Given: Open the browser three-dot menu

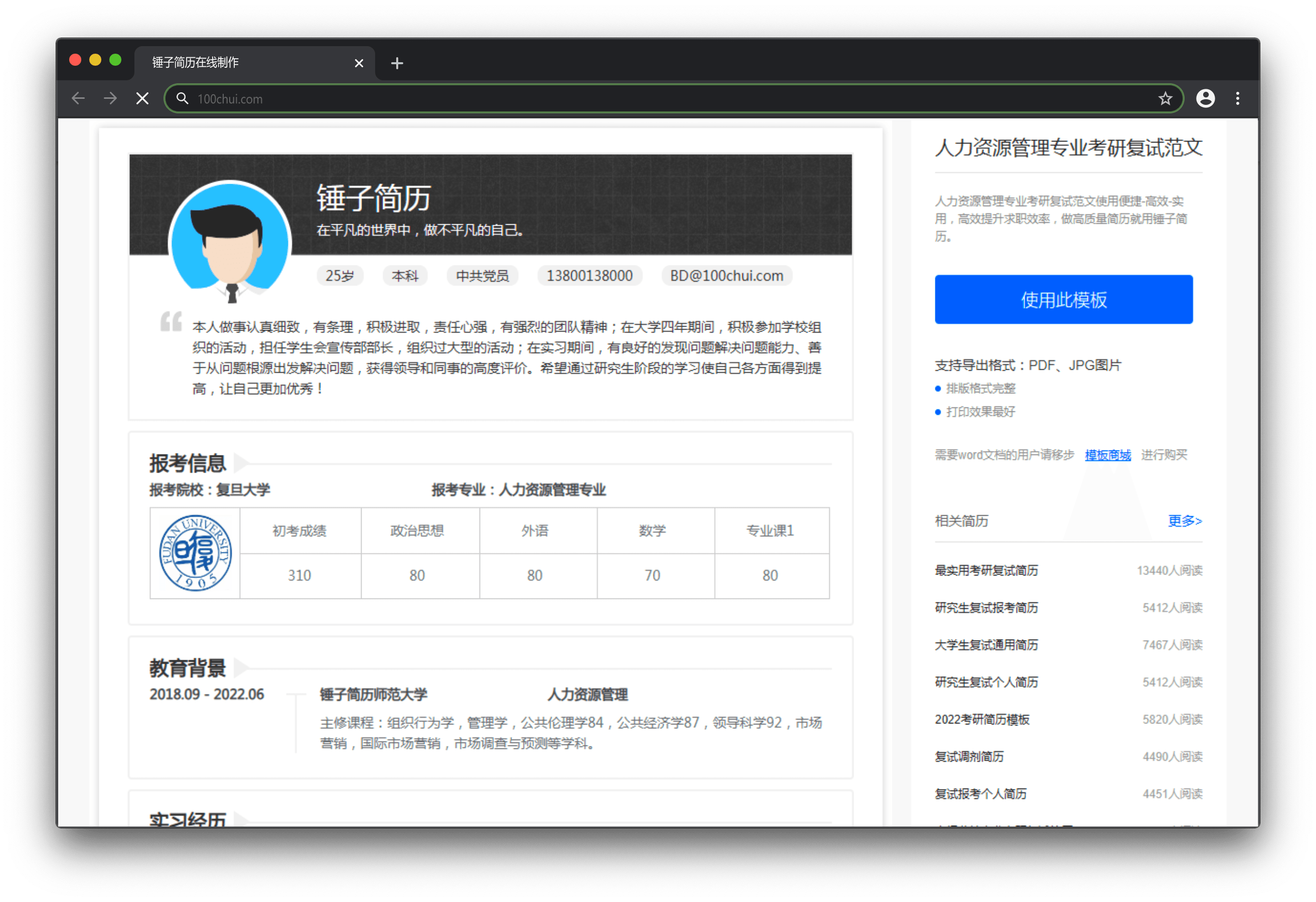Looking at the screenshot, I should point(1237,99).
